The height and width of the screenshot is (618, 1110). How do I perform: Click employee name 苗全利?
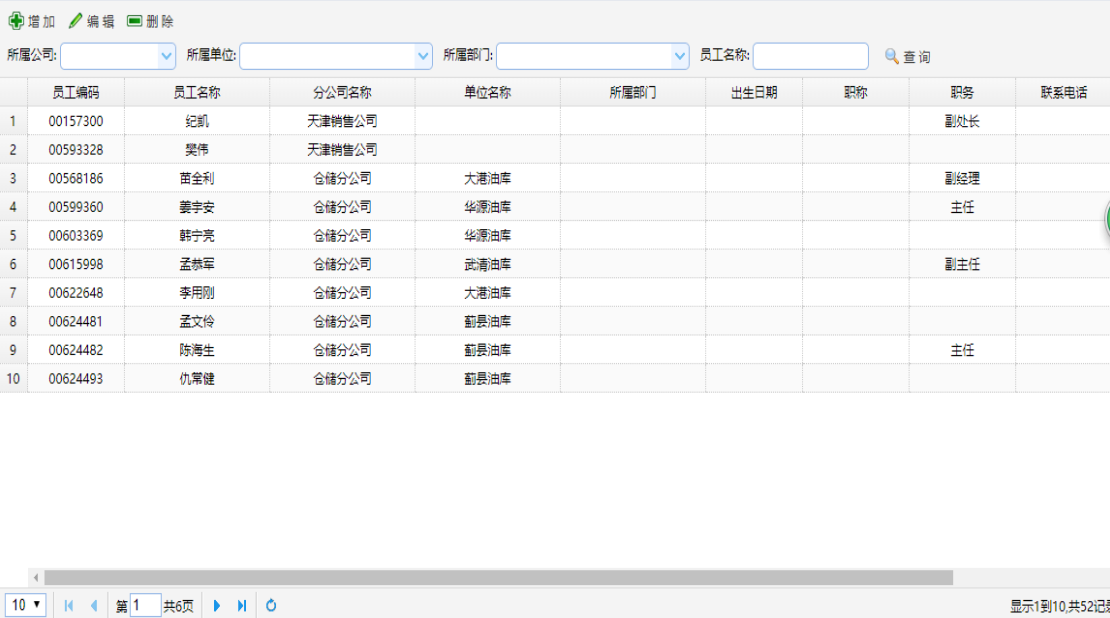click(x=197, y=178)
